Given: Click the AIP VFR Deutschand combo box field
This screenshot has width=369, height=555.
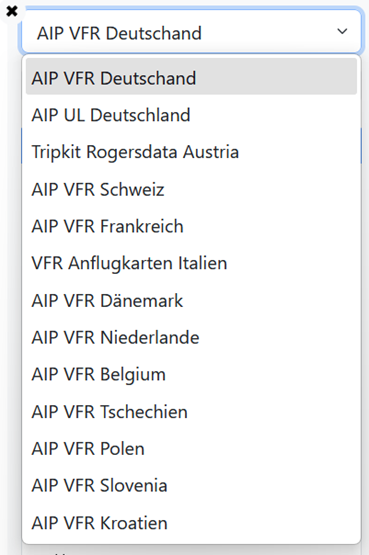Looking at the screenshot, I should [x=191, y=32].
